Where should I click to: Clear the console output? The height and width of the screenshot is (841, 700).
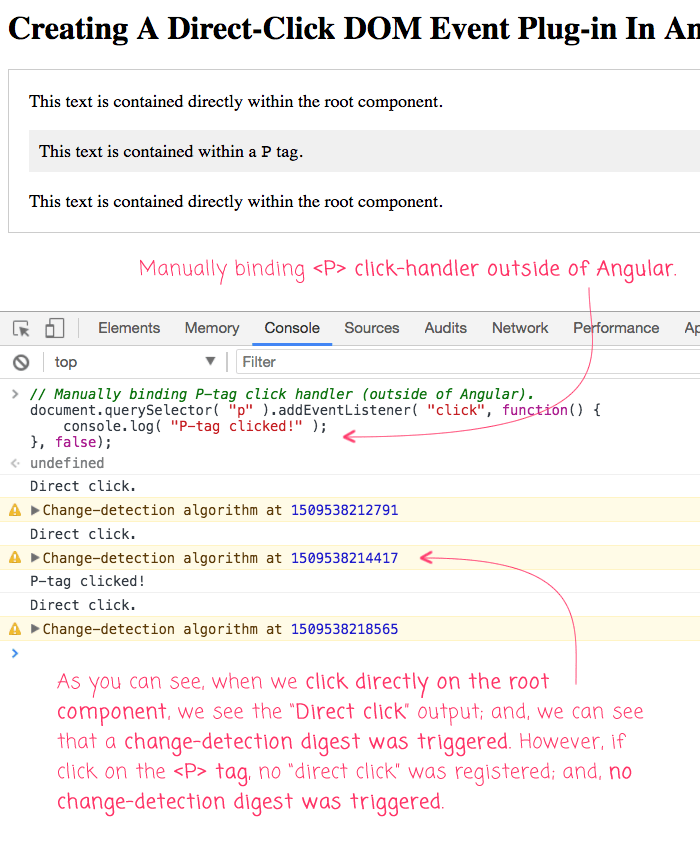coord(21,362)
